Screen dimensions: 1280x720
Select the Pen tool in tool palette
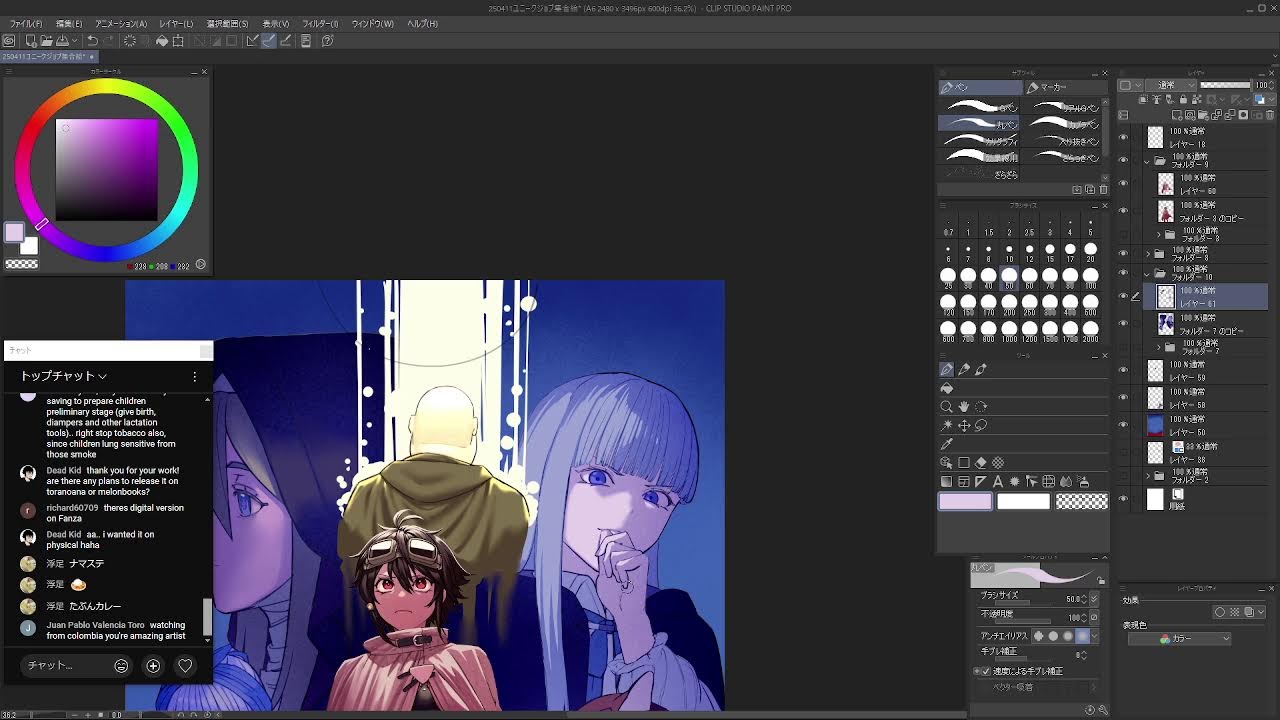click(947, 370)
